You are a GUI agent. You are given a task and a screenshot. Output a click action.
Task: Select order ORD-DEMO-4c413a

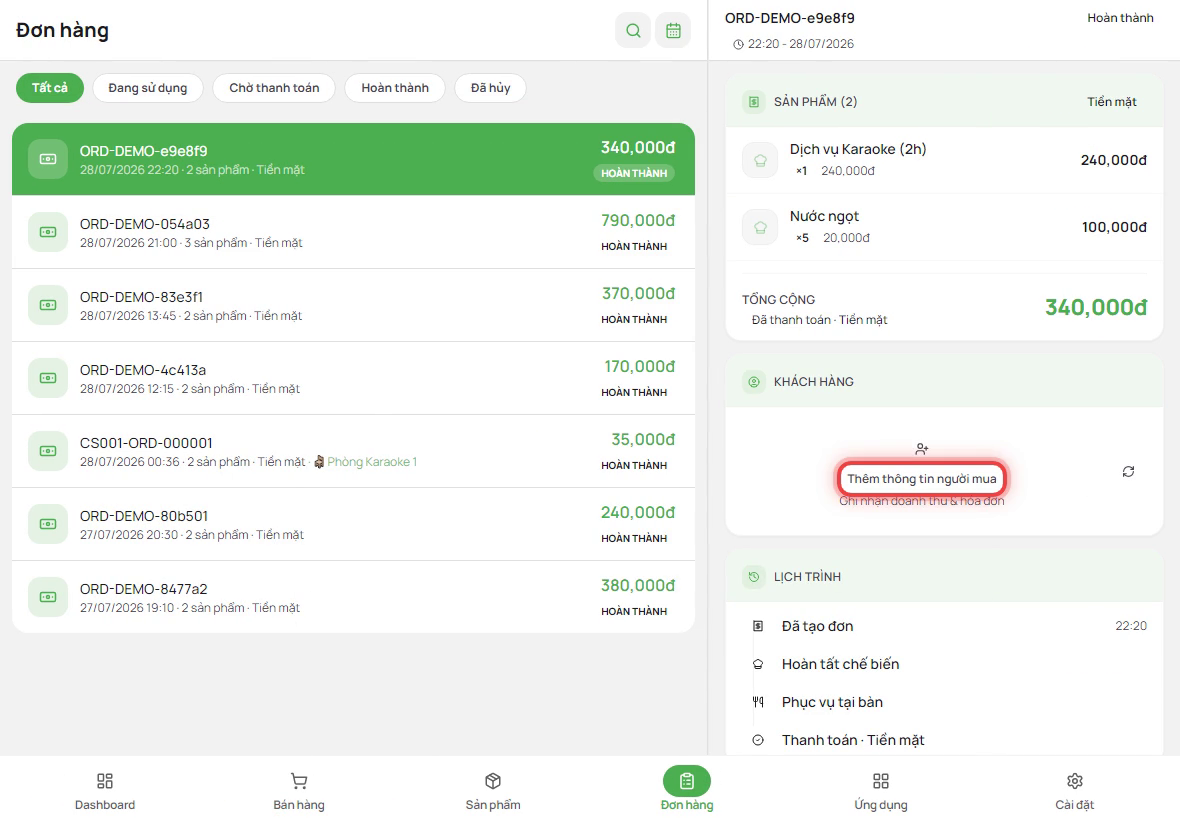click(353, 378)
